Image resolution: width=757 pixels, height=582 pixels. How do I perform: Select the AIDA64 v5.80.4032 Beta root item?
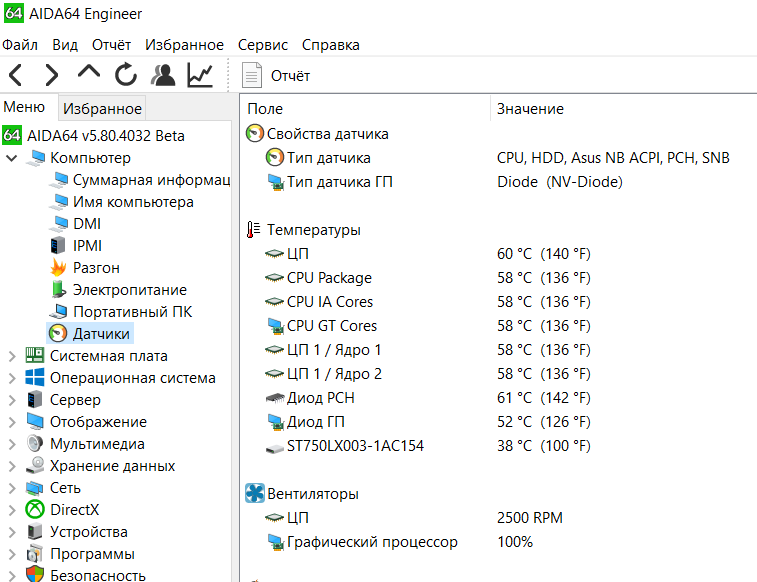coord(94,136)
